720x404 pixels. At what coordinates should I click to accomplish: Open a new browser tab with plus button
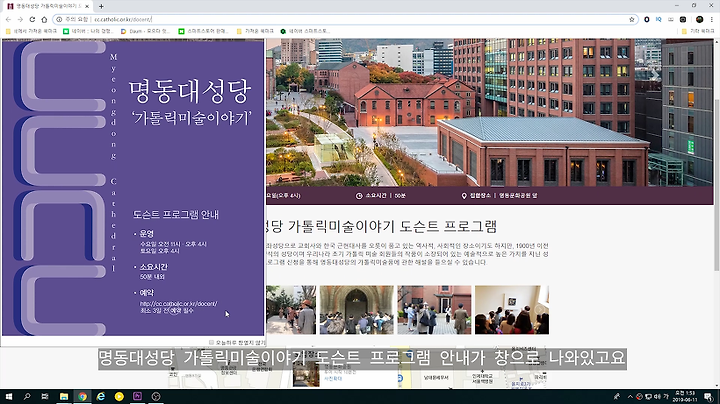(101, 6)
